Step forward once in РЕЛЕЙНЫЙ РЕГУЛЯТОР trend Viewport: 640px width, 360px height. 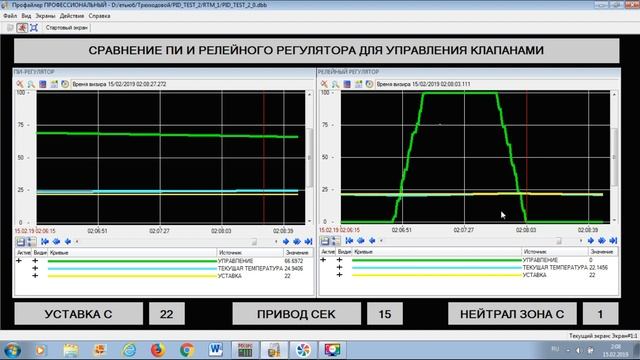pos(590,241)
